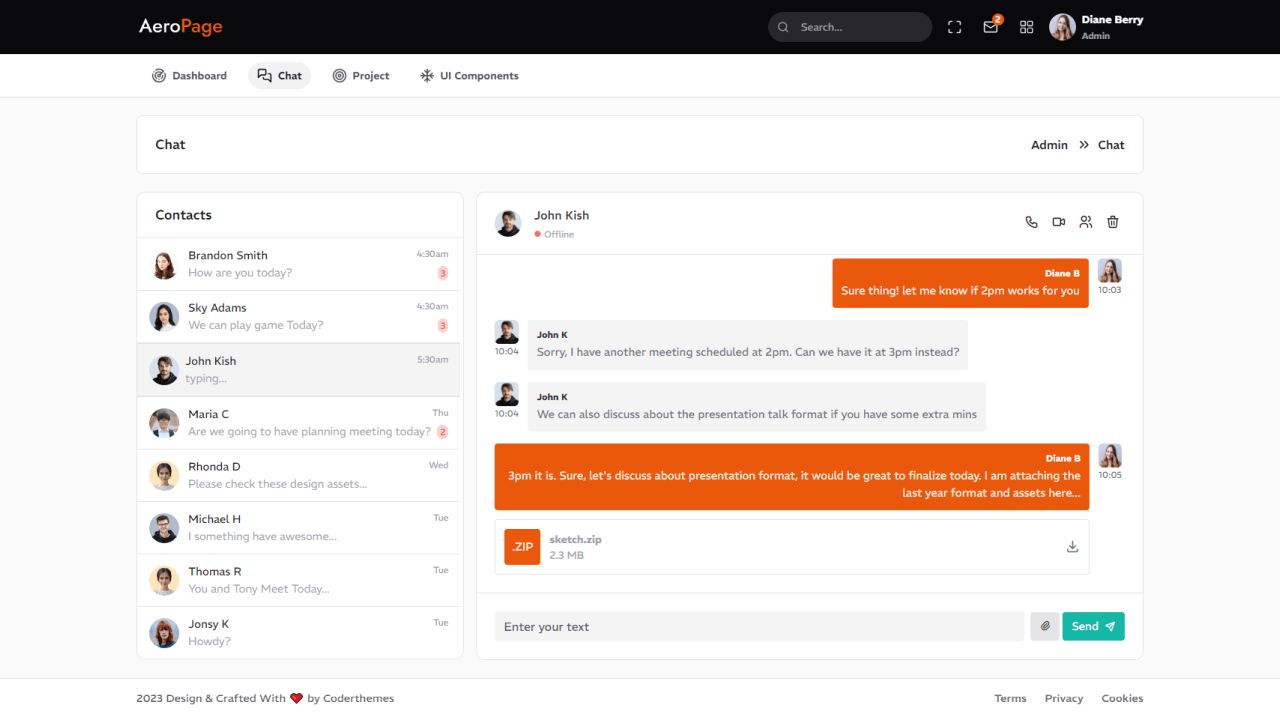Start a voice call with John Kish
1280x720 pixels.
[1031, 222]
